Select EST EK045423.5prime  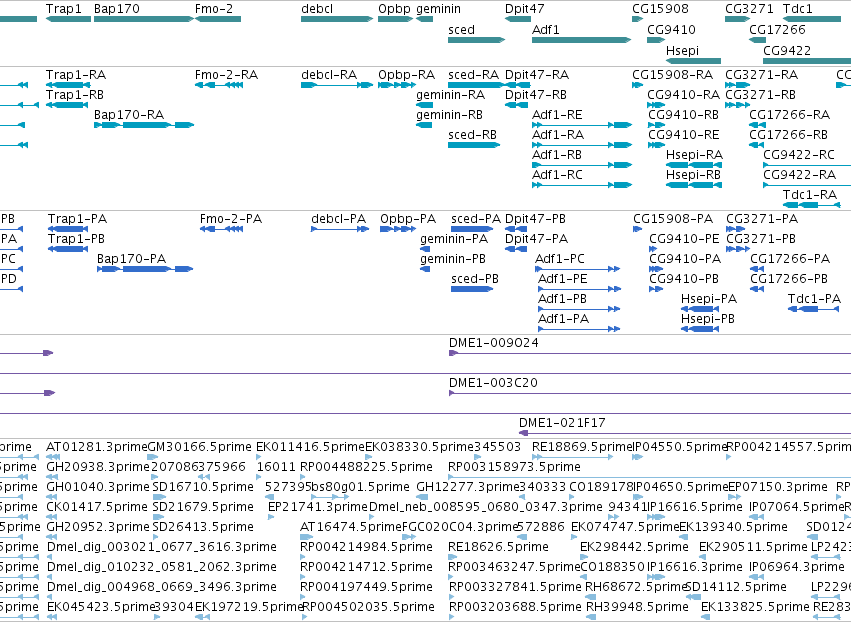(x=101, y=607)
